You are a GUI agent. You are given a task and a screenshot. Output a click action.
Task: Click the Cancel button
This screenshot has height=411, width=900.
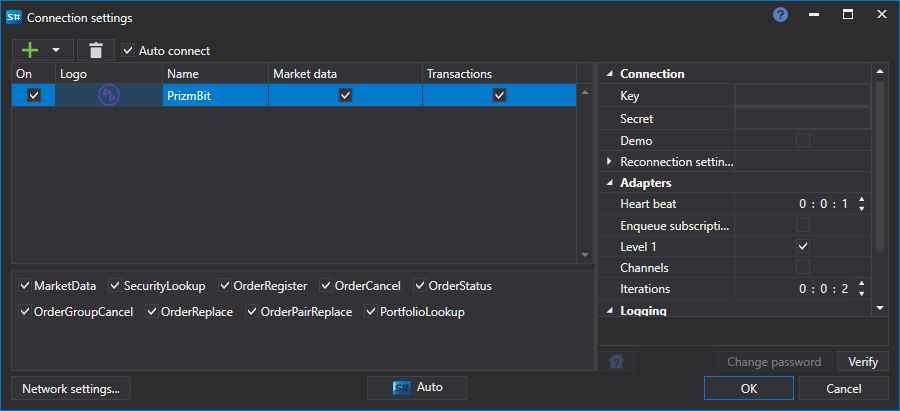[x=843, y=389]
